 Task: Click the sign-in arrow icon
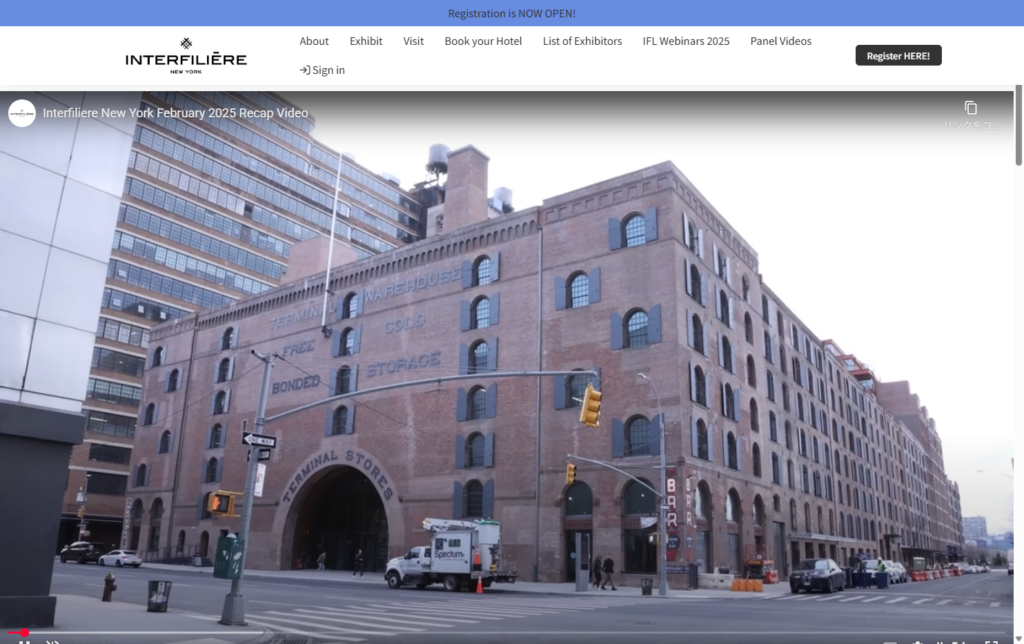304,70
